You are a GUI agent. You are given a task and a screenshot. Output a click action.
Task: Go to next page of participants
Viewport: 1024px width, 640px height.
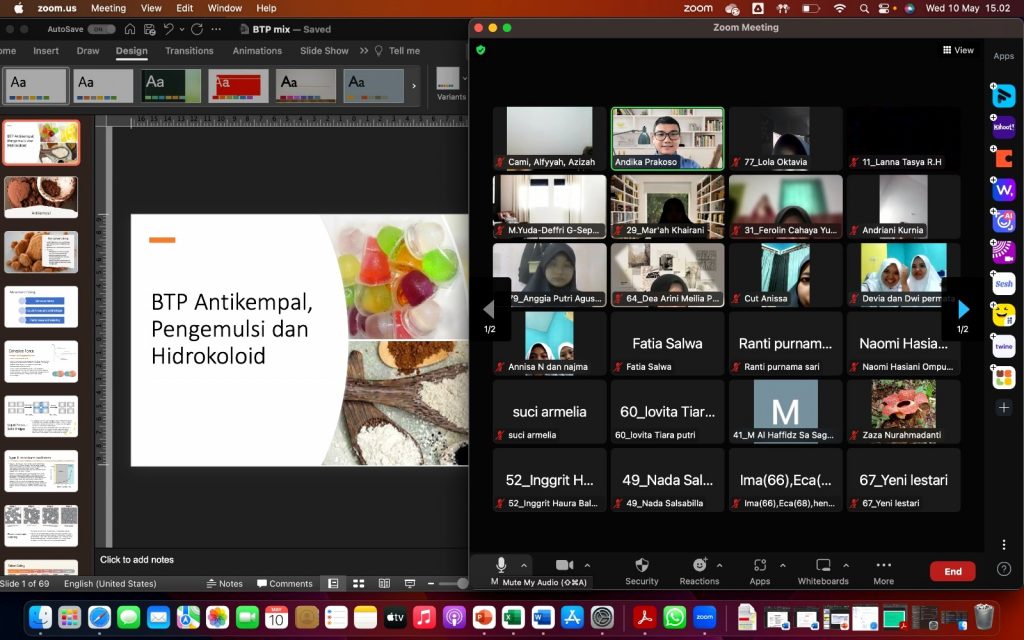click(x=962, y=310)
